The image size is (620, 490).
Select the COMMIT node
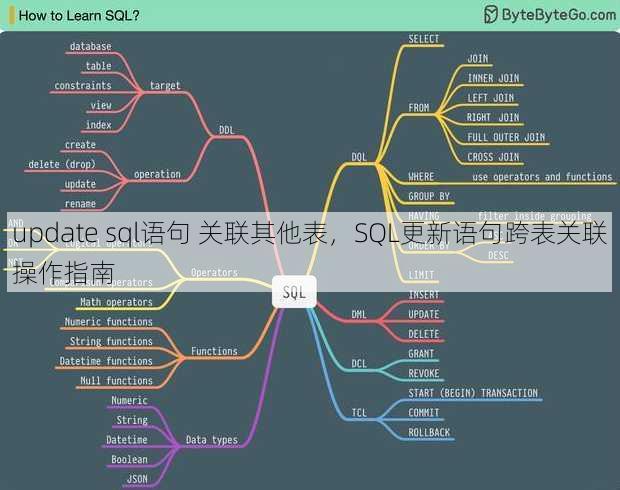tap(424, 413)
